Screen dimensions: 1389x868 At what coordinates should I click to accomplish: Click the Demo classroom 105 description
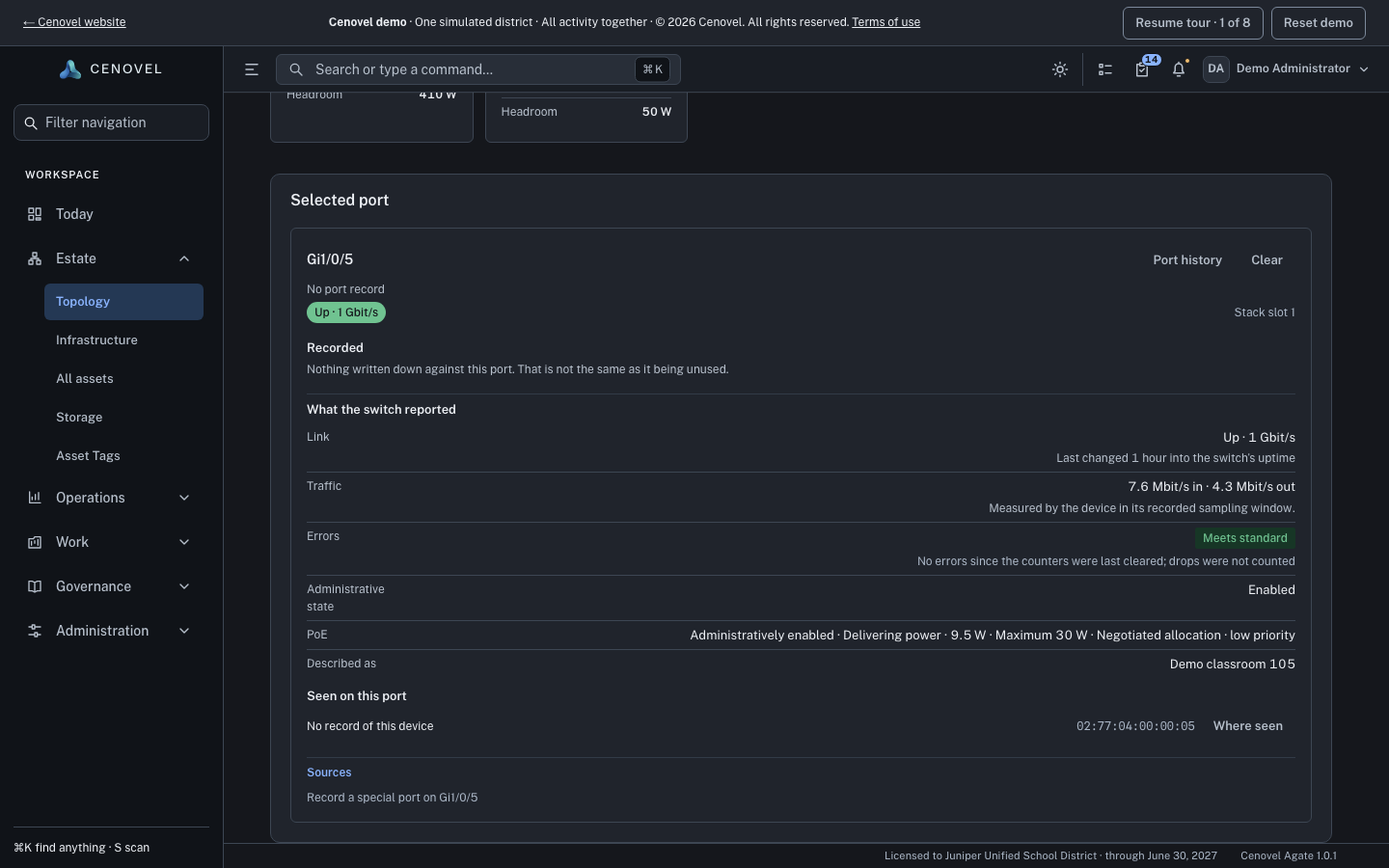1233,664
